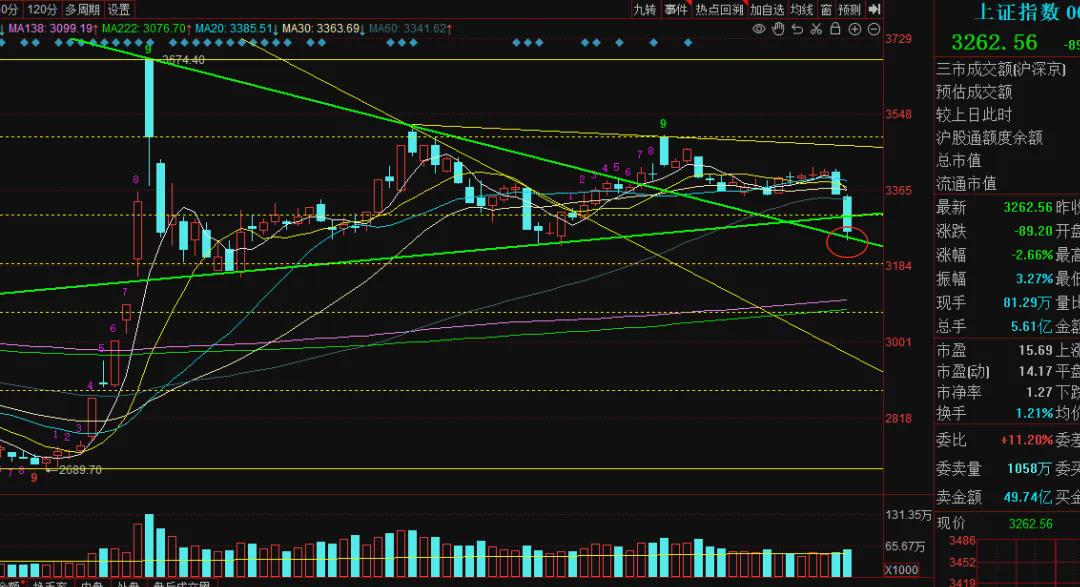Select 三市成交额(沪深京) row
Viewport: 1080px width, 587px height.
pyautogui.click(x=1000, y=69)
